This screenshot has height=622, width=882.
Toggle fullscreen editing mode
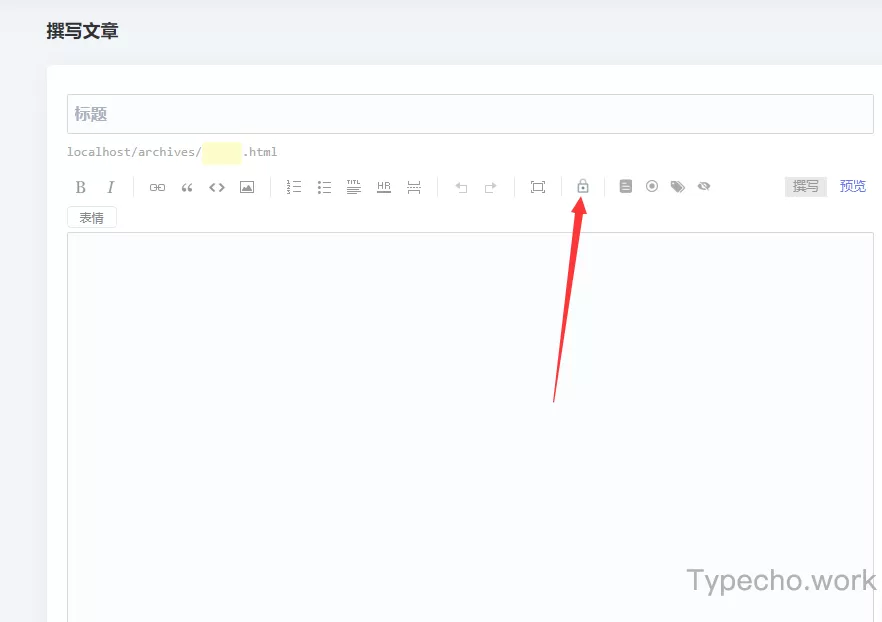(538, 187)
